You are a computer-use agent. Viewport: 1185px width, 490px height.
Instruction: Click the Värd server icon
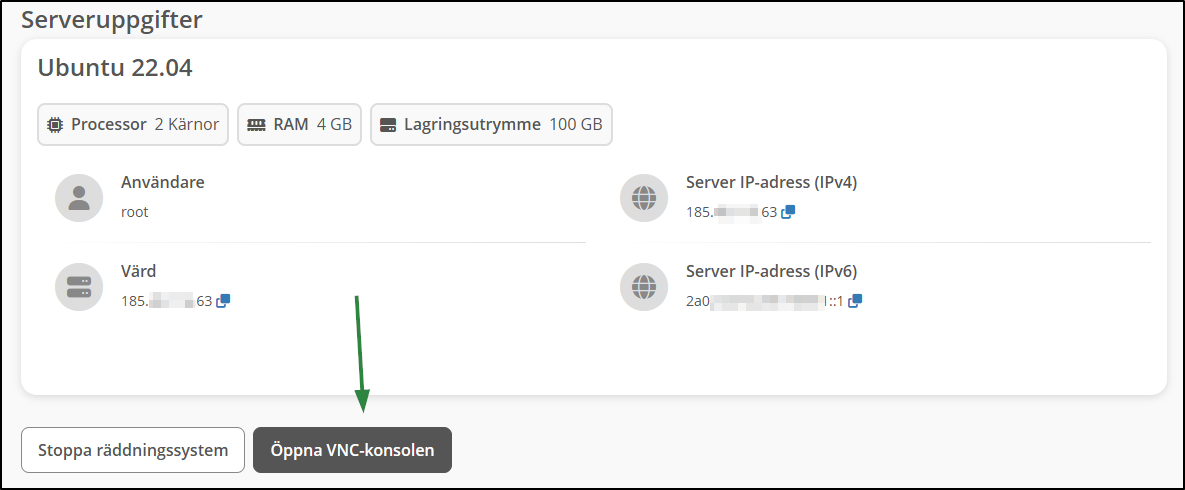pyautogui.click(x=79, y=287)
